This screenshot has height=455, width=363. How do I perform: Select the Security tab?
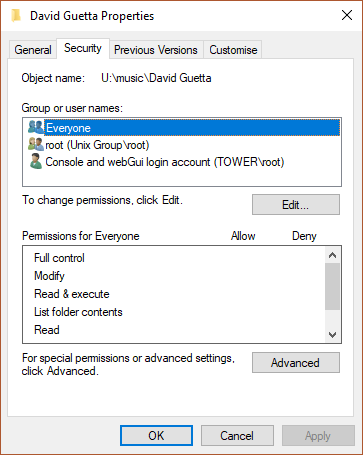coord(83,49)
